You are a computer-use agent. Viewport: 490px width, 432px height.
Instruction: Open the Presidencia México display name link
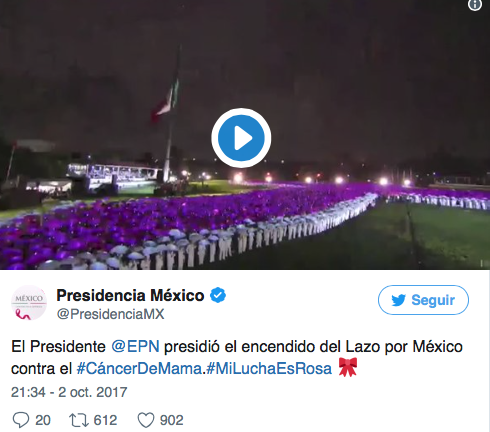click(130, 295)
